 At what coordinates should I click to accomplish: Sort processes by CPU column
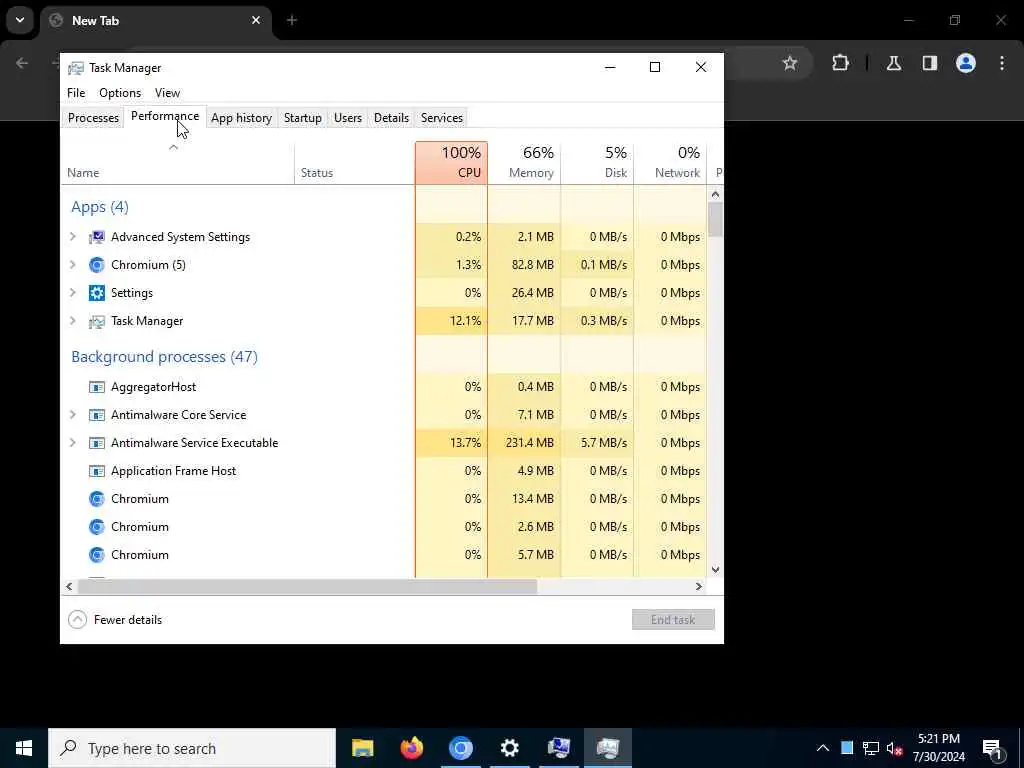pos(451,163)
